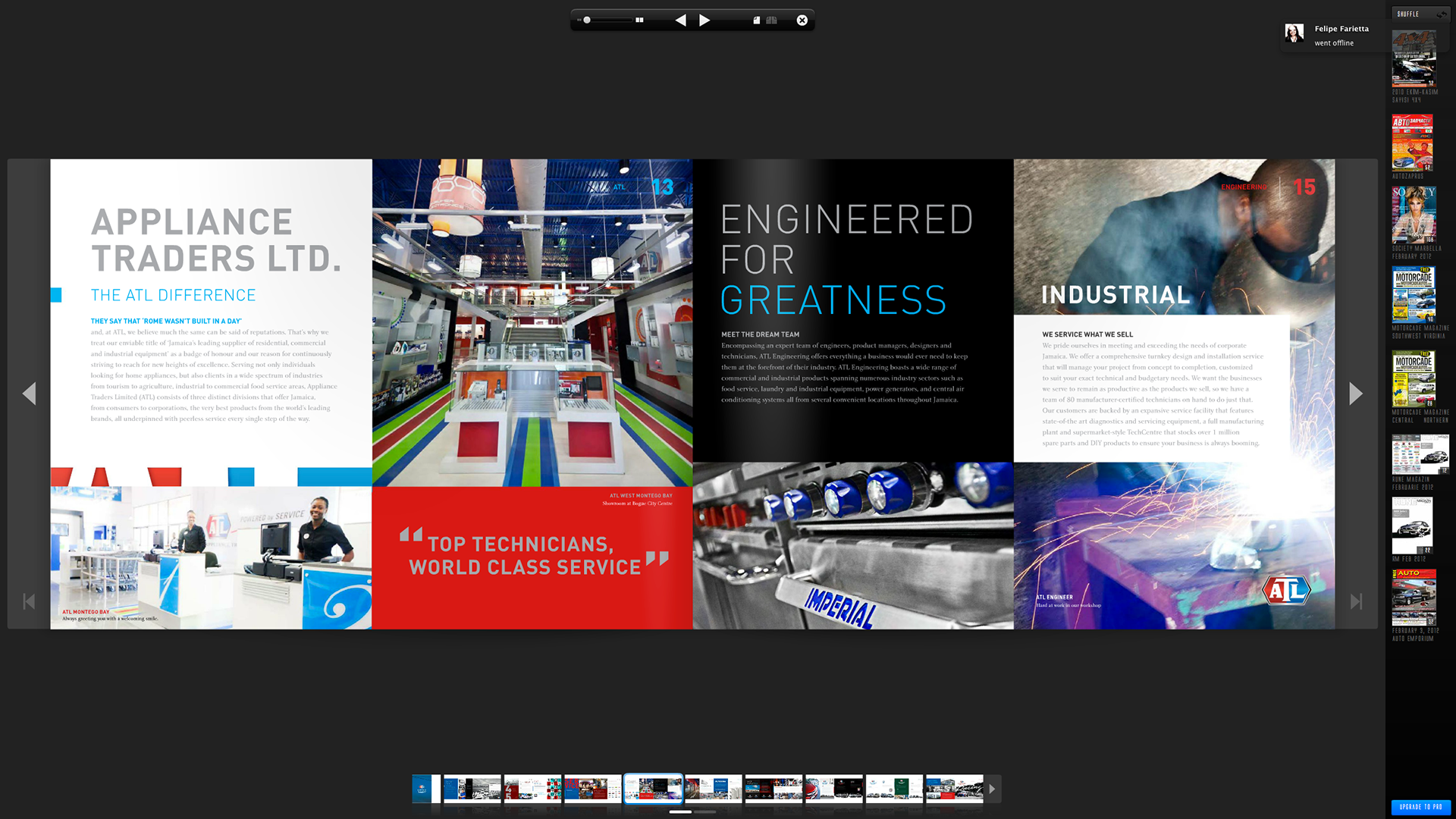The width and height of the screenshot is (1456, 819).
Task: Click the Appliance Traders Ltd. headline
Action: coord(216,240)
